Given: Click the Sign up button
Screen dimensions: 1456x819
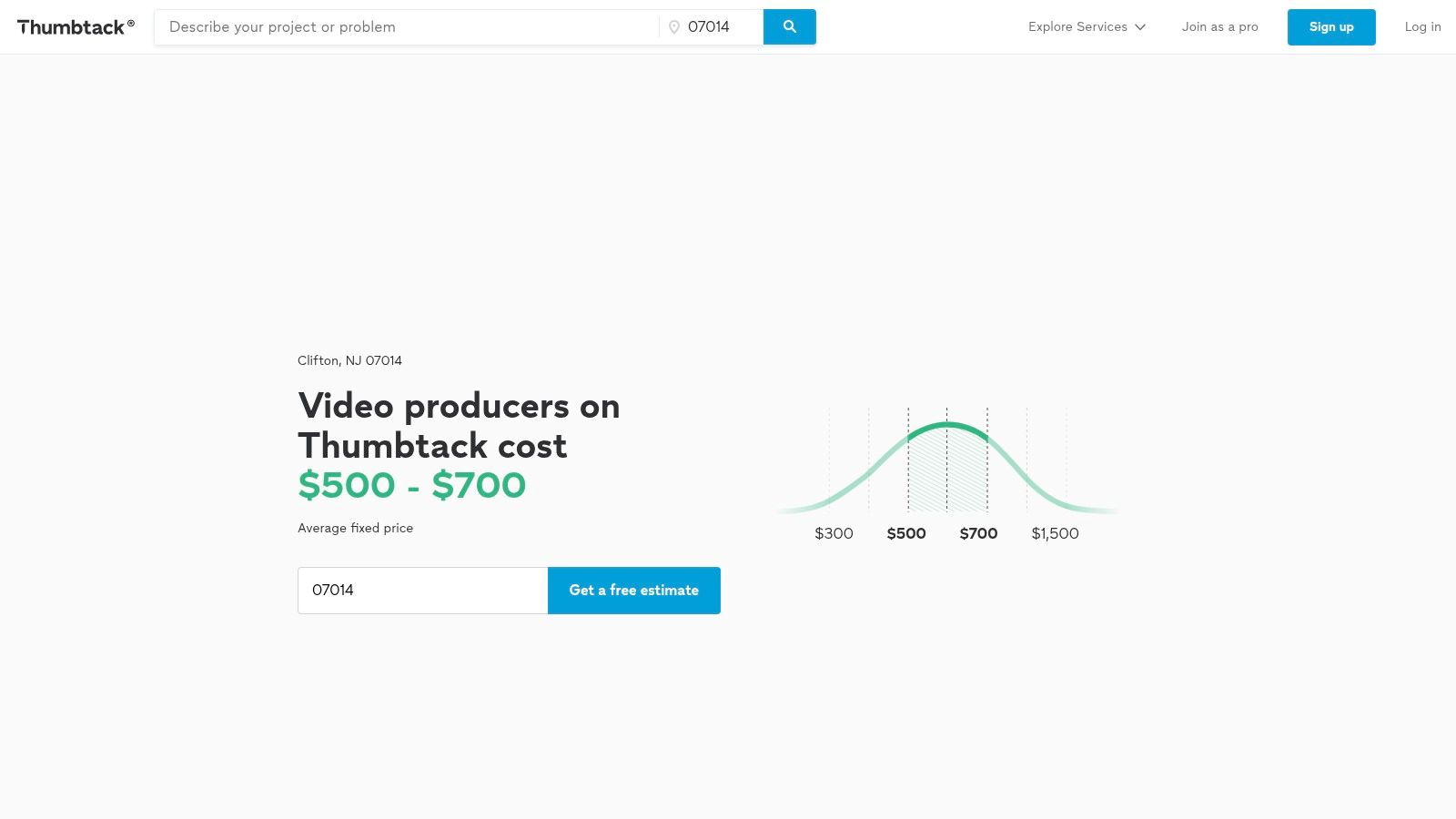Looking at the screenshot, I should click(1331, 26).
